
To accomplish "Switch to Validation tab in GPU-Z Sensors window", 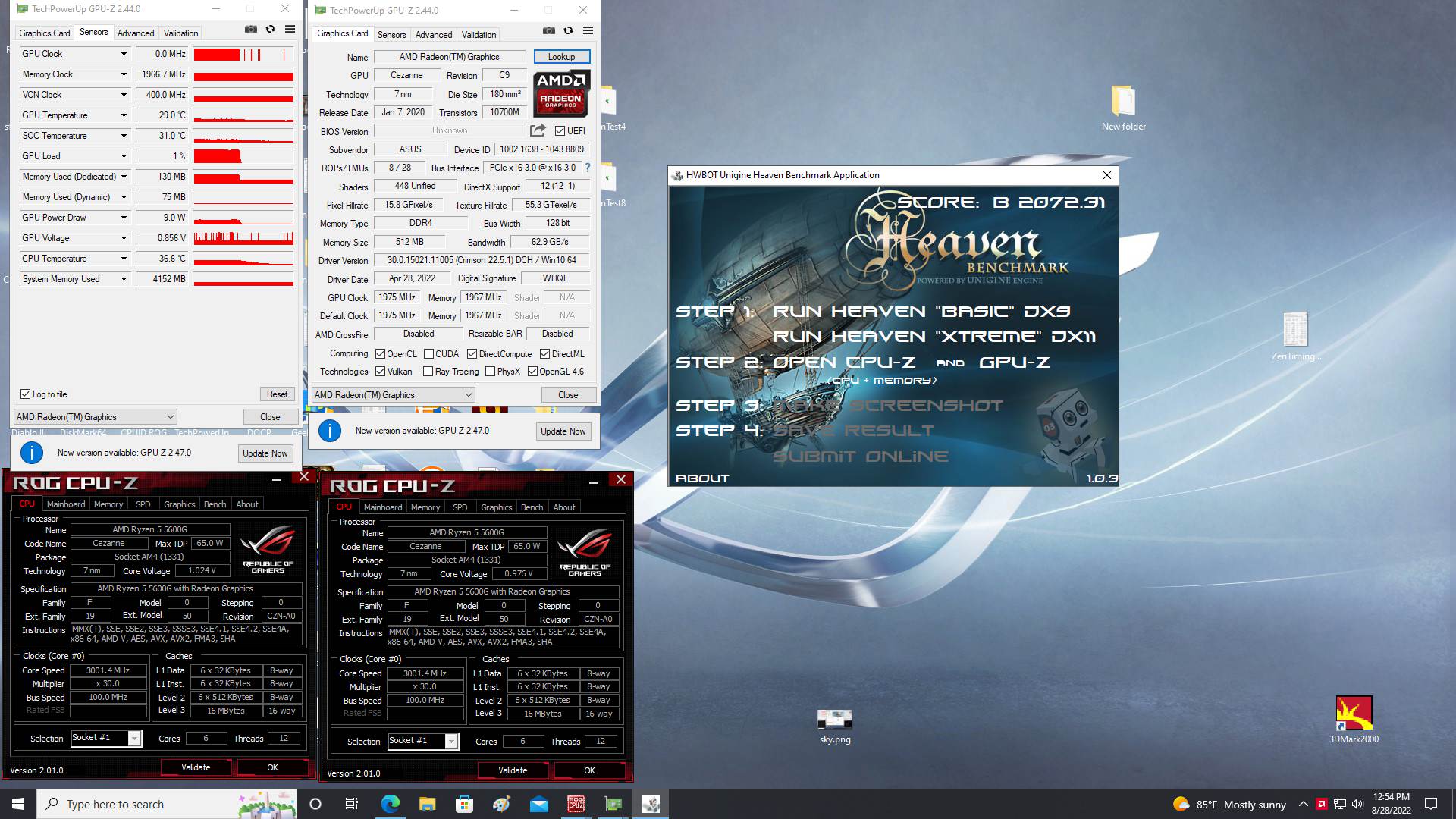I will pos(181,33).
